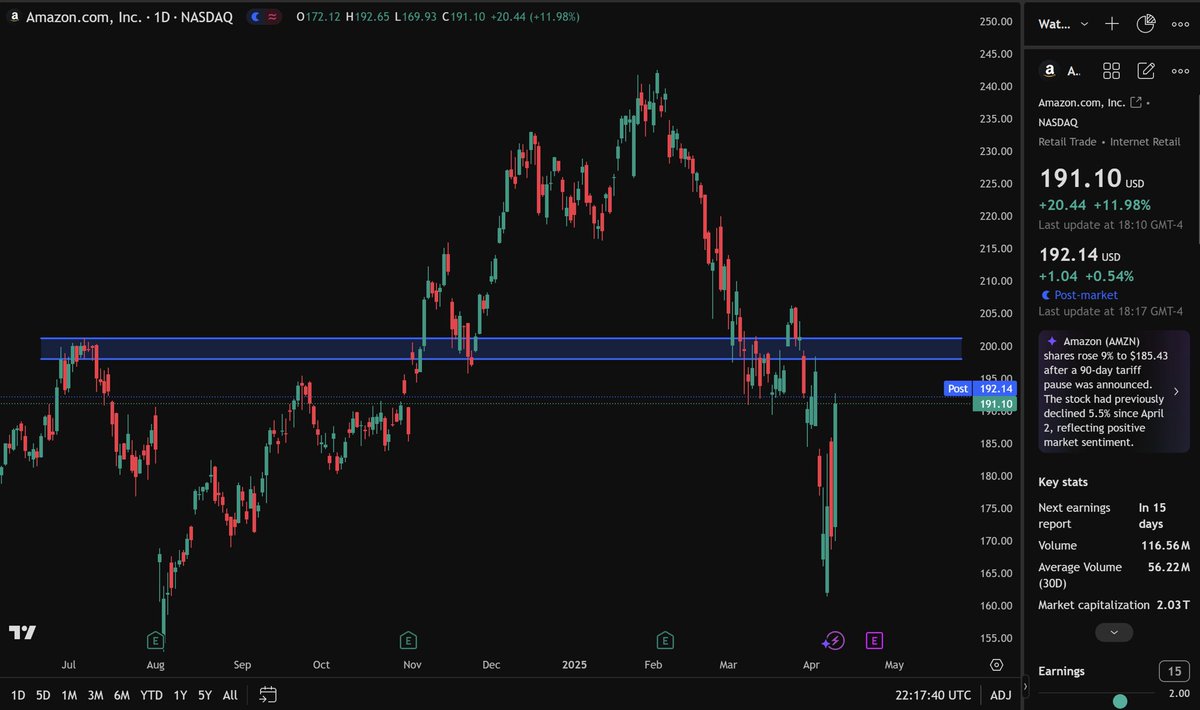Select the 6M time range

coord(122,694)
